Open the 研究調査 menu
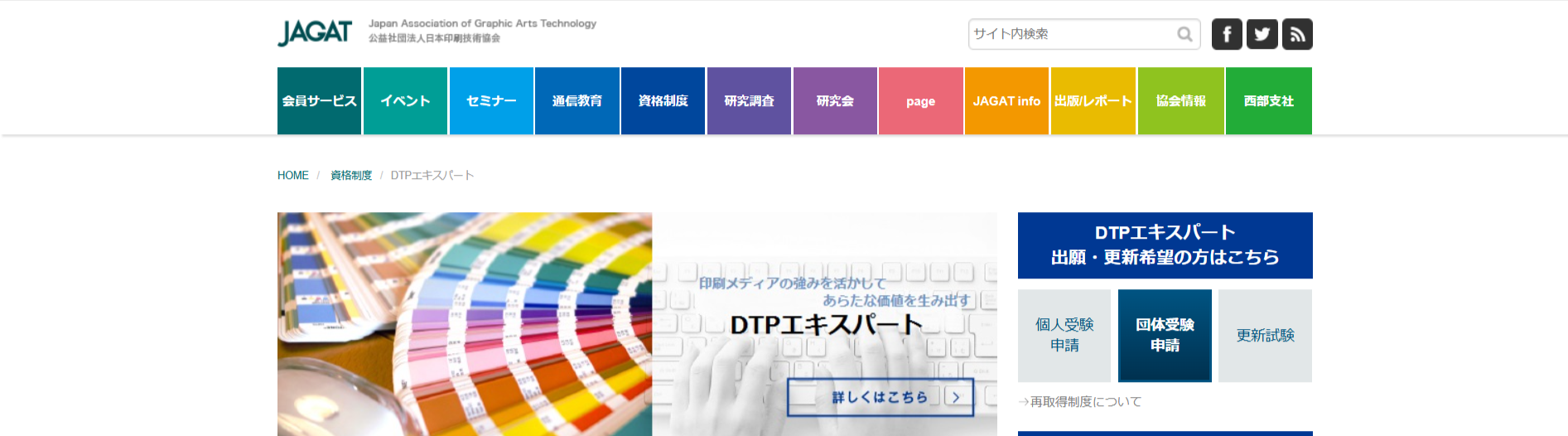The image size is (1568, 436). click(x=750, y=101)
